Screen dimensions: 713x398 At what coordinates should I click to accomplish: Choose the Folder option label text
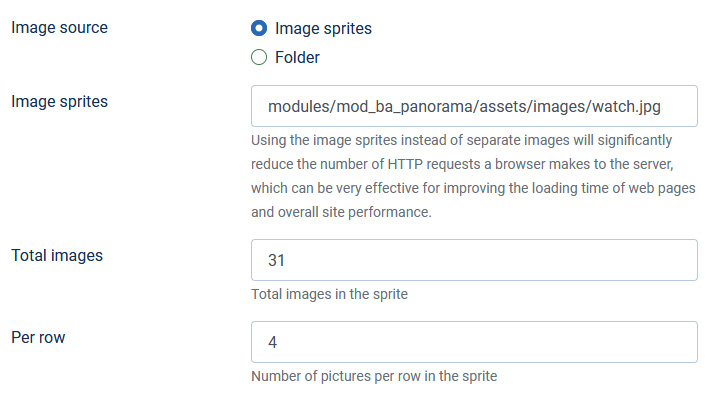point(297,58)
